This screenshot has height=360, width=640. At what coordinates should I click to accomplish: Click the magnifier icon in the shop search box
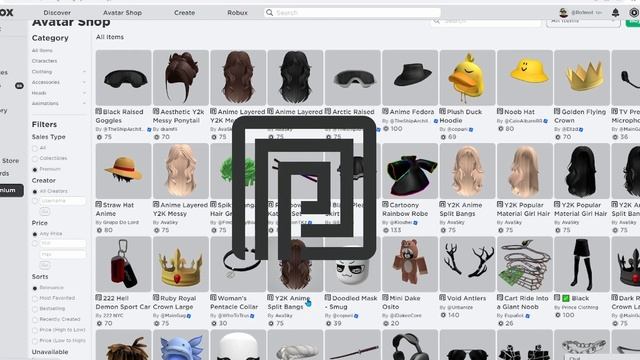point(437,21)
